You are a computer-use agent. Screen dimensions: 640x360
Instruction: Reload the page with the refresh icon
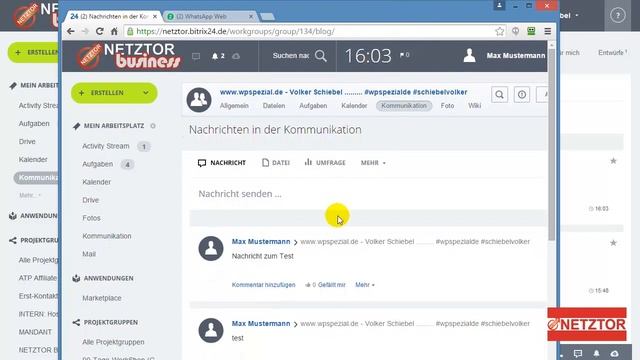(x=99, y=31)
